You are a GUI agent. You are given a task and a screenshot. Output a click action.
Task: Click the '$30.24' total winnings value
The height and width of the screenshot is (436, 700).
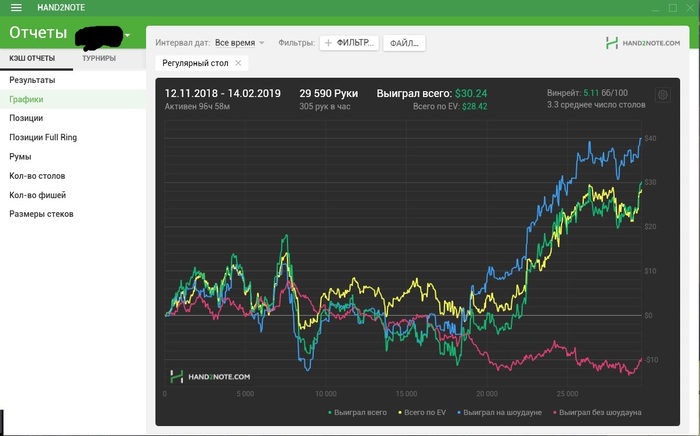(x=471, y=94)
